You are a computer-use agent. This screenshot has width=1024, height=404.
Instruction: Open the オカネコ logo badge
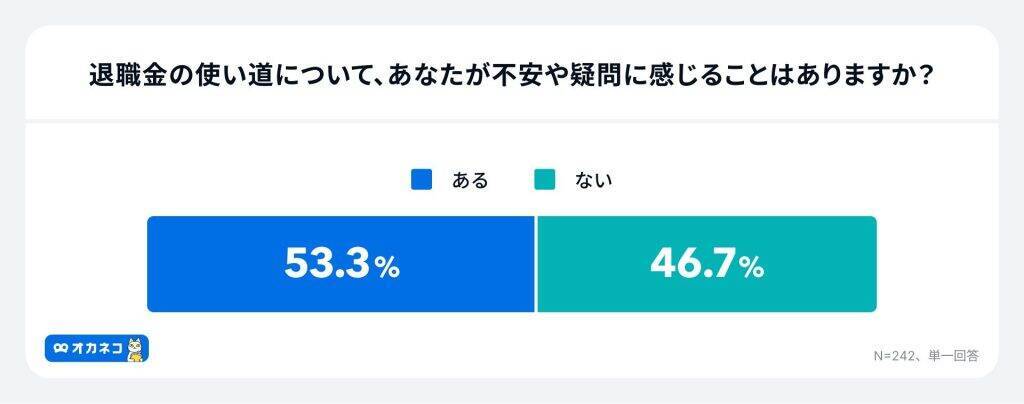[x=96, y=348]
